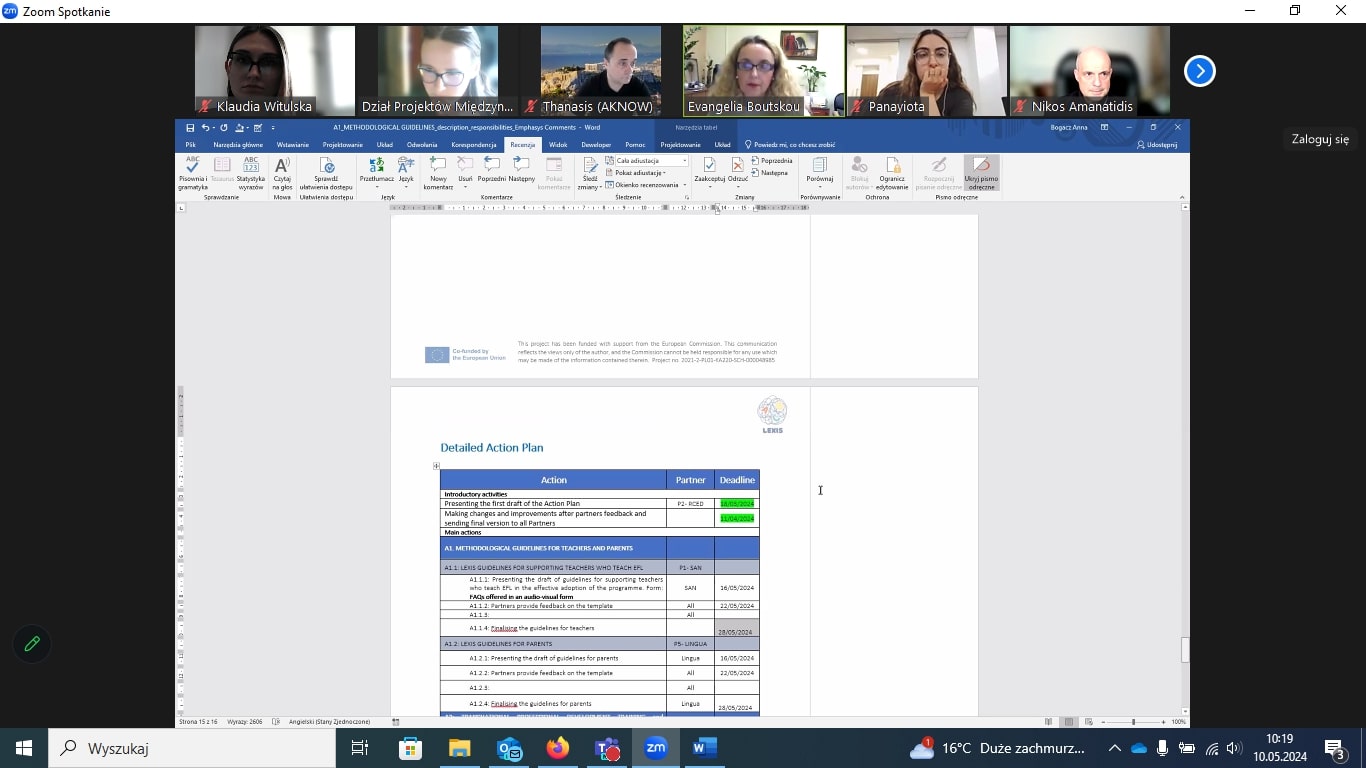Screen dimensions: 1366x768
Task: Click Wyrazy: 2606 word count status
Action: tap(245, 722)
